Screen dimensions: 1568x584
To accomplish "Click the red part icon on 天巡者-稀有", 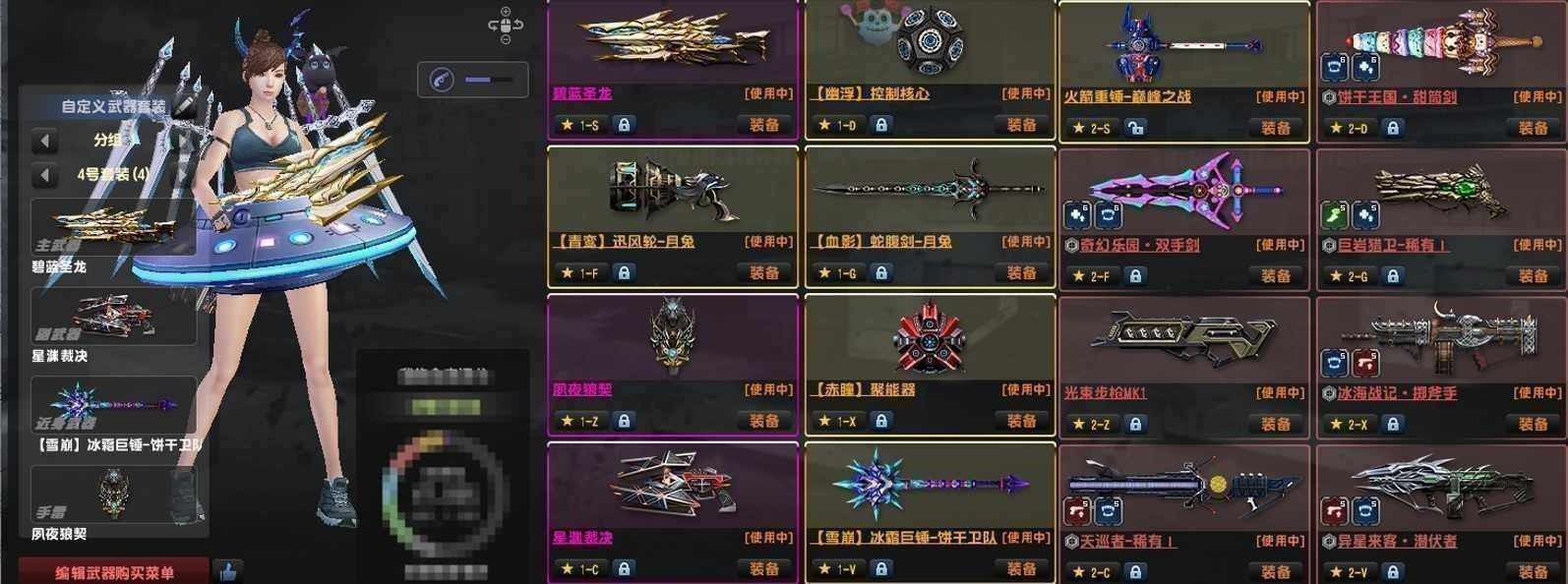I will click(x=1076, y=510).
